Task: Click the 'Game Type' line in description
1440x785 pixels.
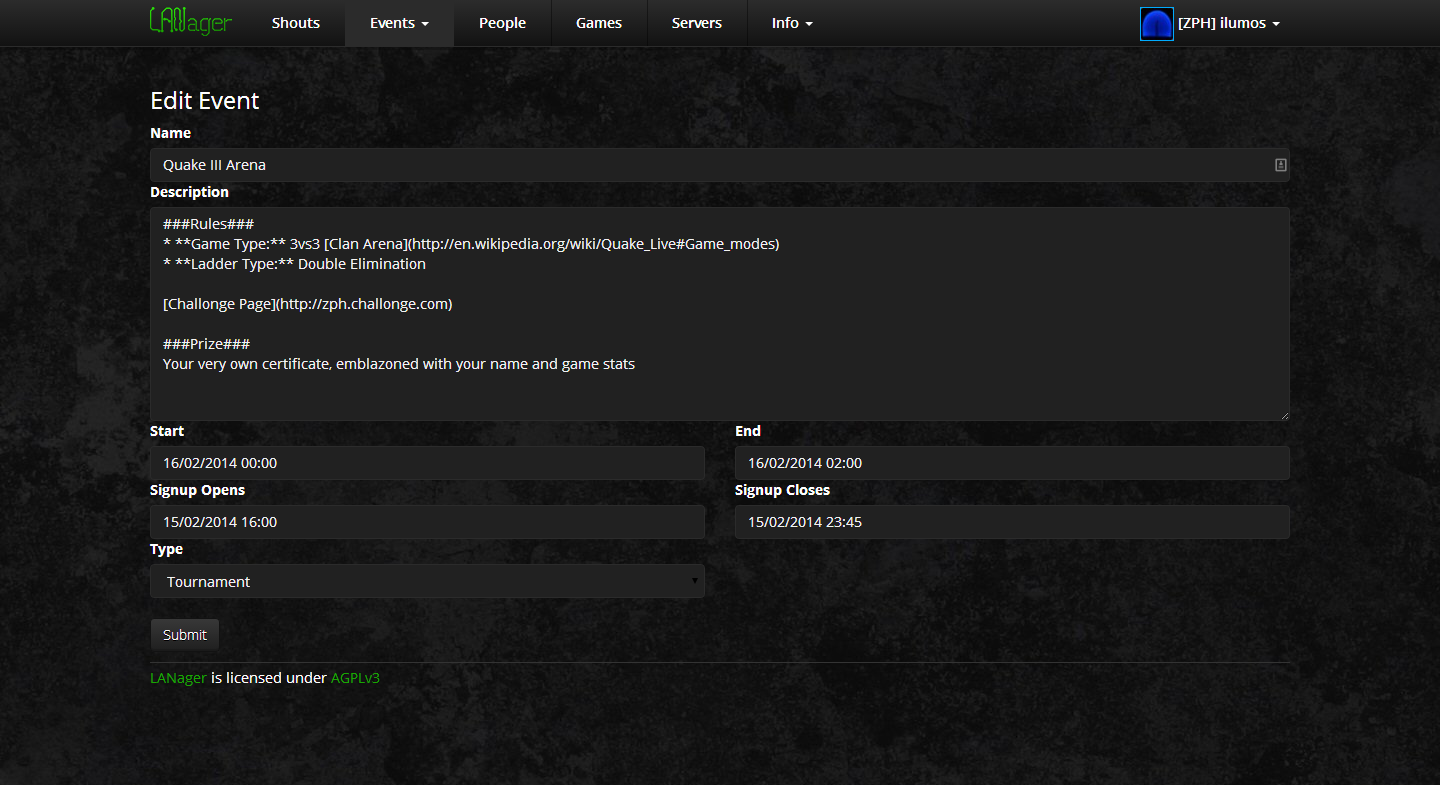Action: 471,244
